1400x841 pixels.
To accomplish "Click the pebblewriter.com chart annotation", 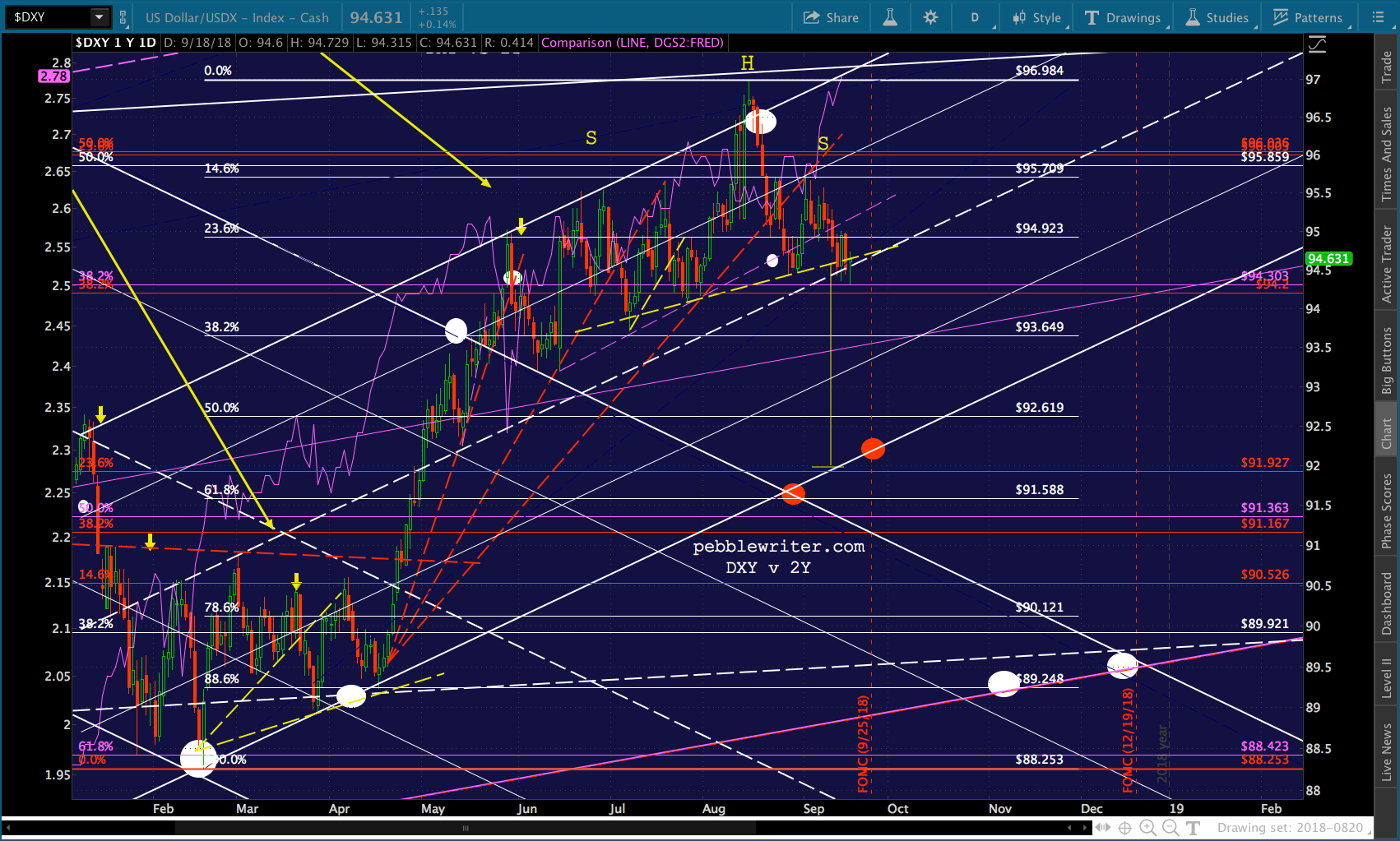I will (778, 547).
